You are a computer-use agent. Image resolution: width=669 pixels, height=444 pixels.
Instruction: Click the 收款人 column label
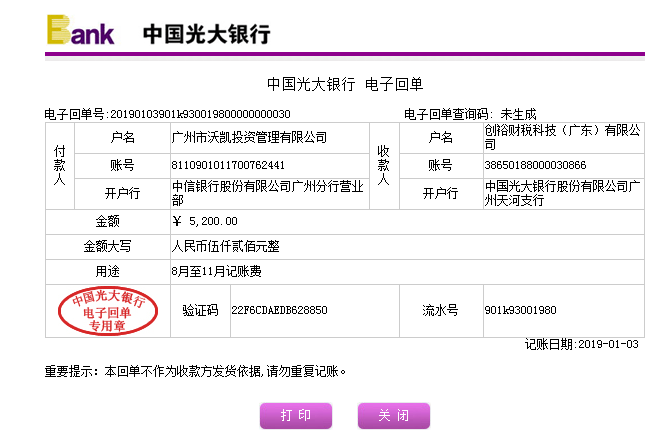tap(384, 165)
